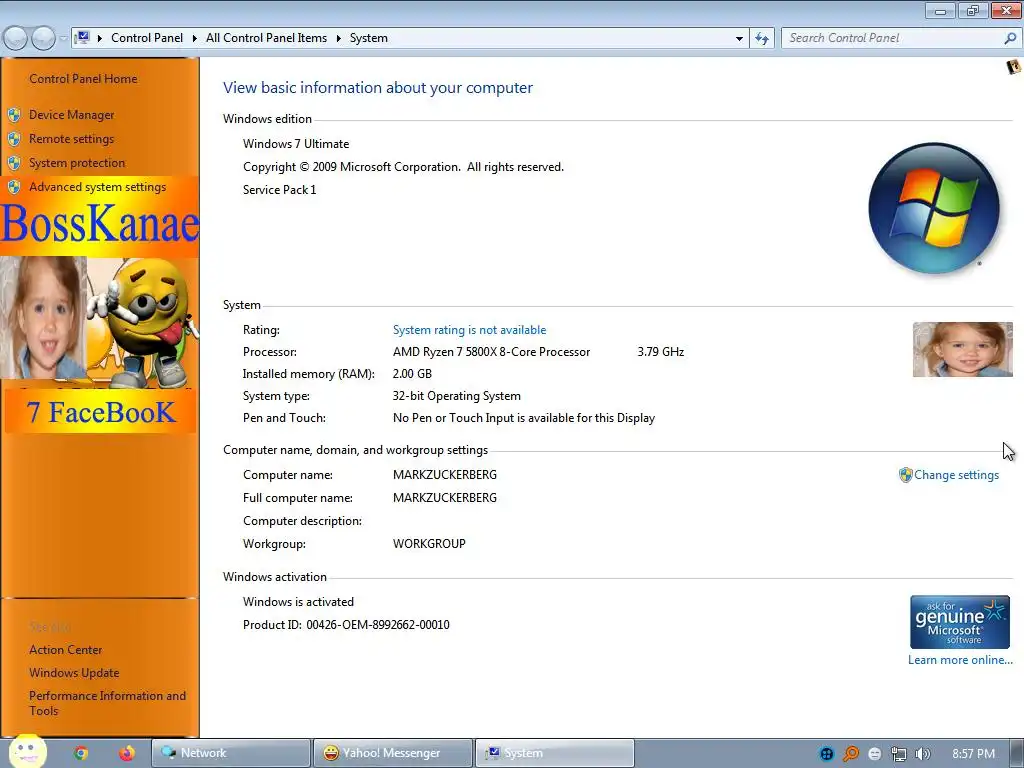Viewport: 1024px width, 768px height.
Task: Click the child photo beside system info
Action: point(963,349)
